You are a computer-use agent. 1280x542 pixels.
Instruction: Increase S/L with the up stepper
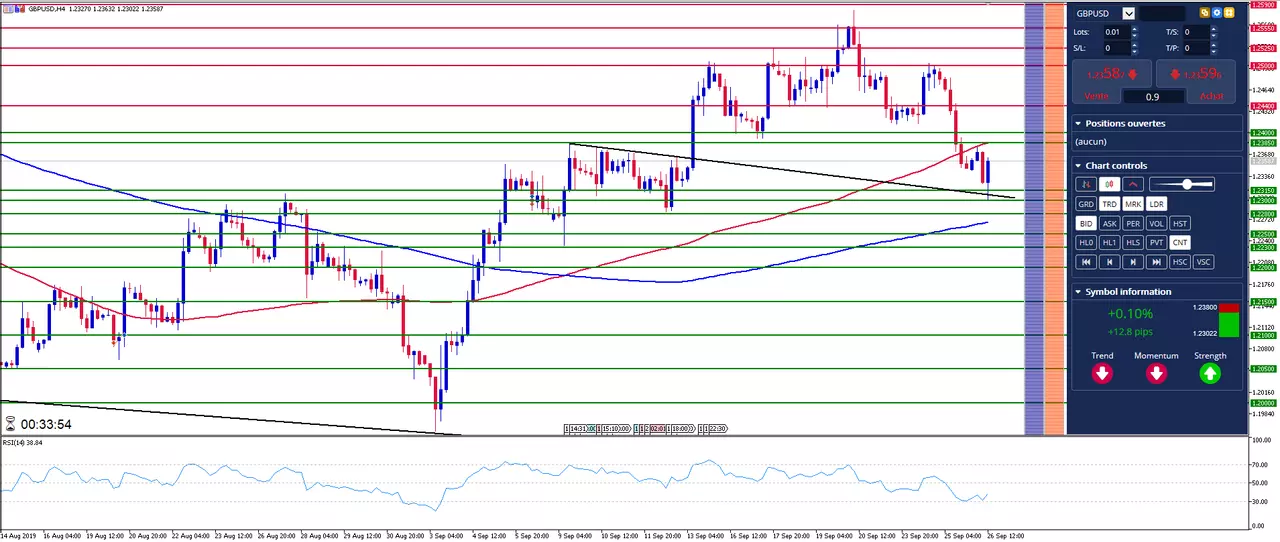pyautogui.click(x=1134, y=45)
